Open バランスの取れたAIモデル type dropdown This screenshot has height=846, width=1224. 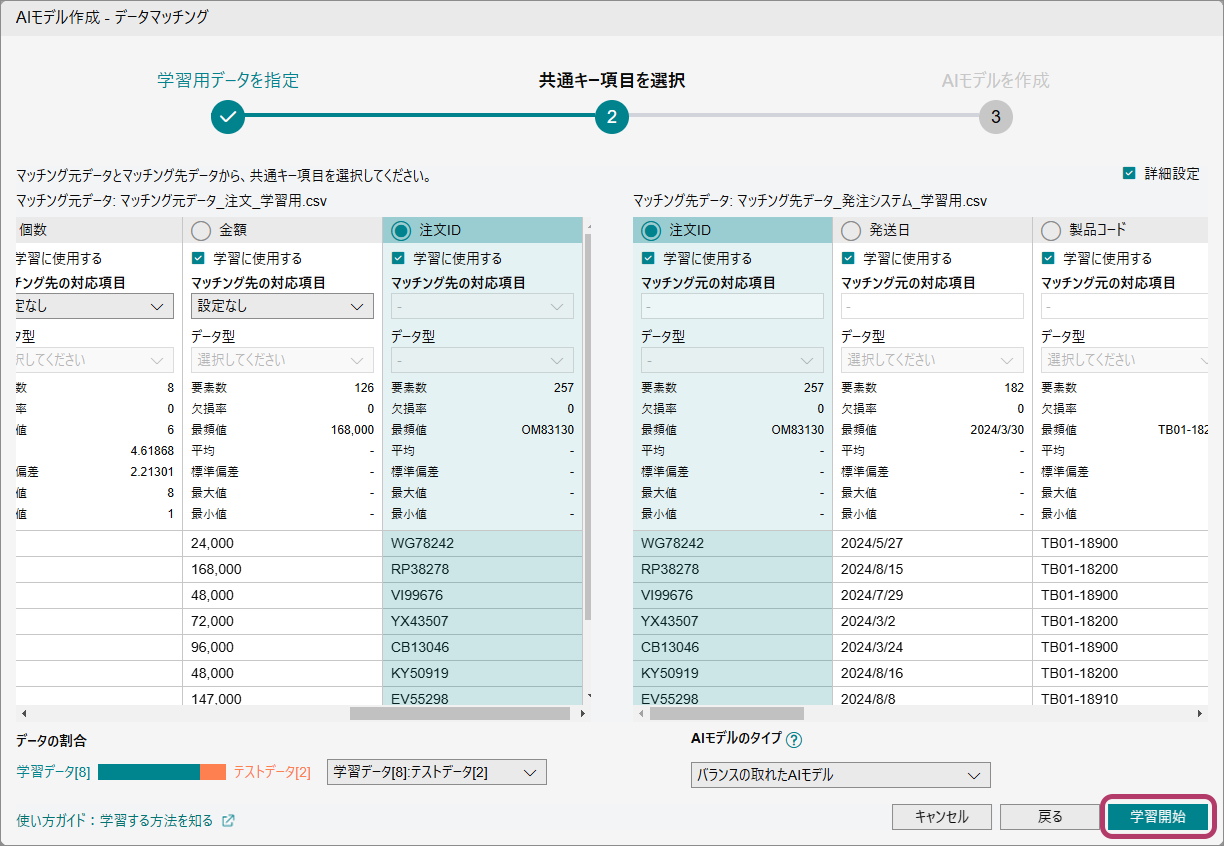pos(841,775)
